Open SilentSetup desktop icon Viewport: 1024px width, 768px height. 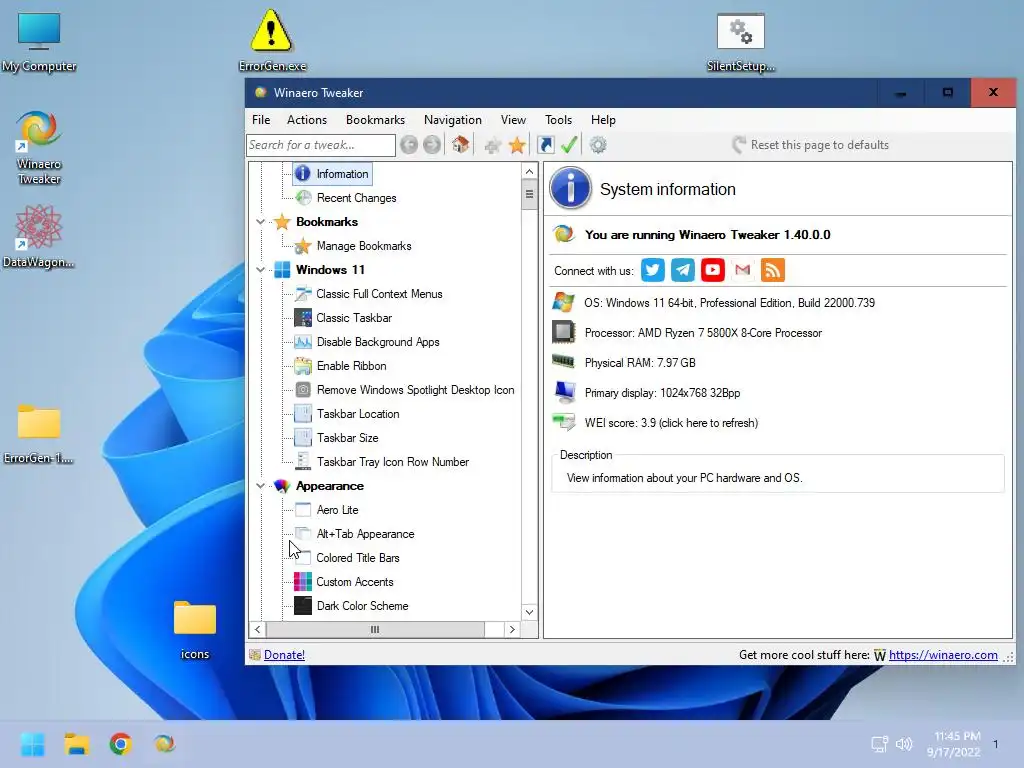click(x=741, y=42)
